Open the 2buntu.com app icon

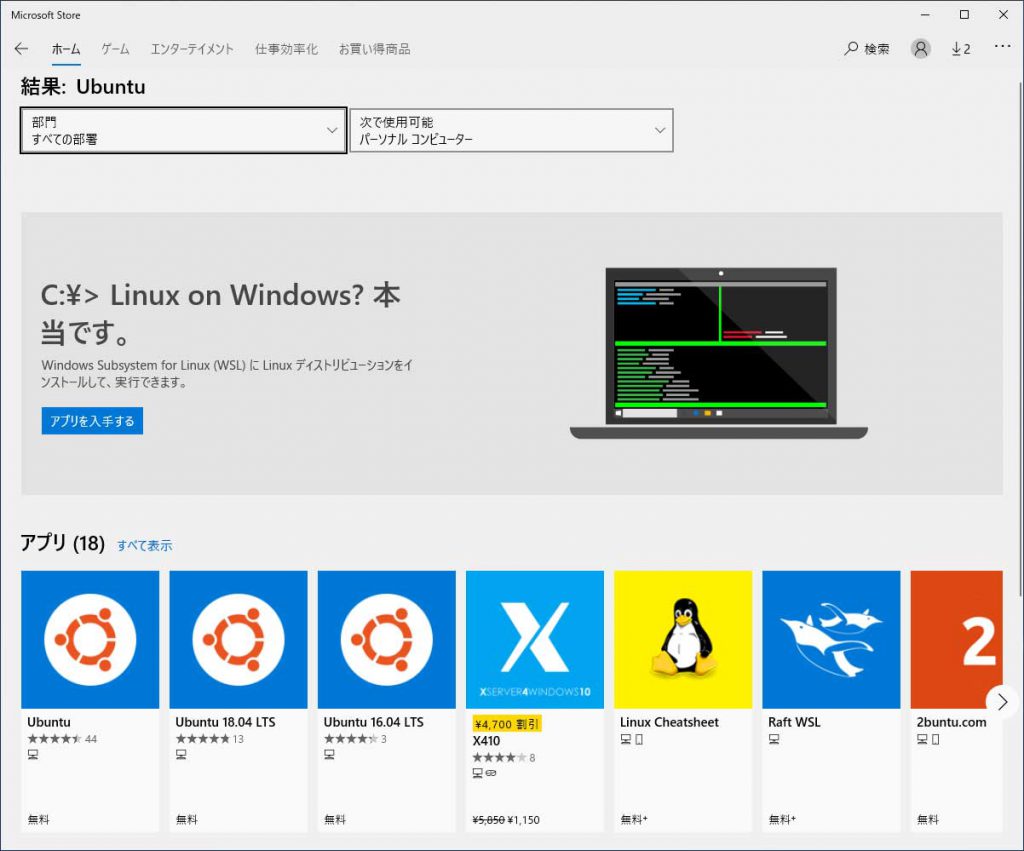point(957,639)
